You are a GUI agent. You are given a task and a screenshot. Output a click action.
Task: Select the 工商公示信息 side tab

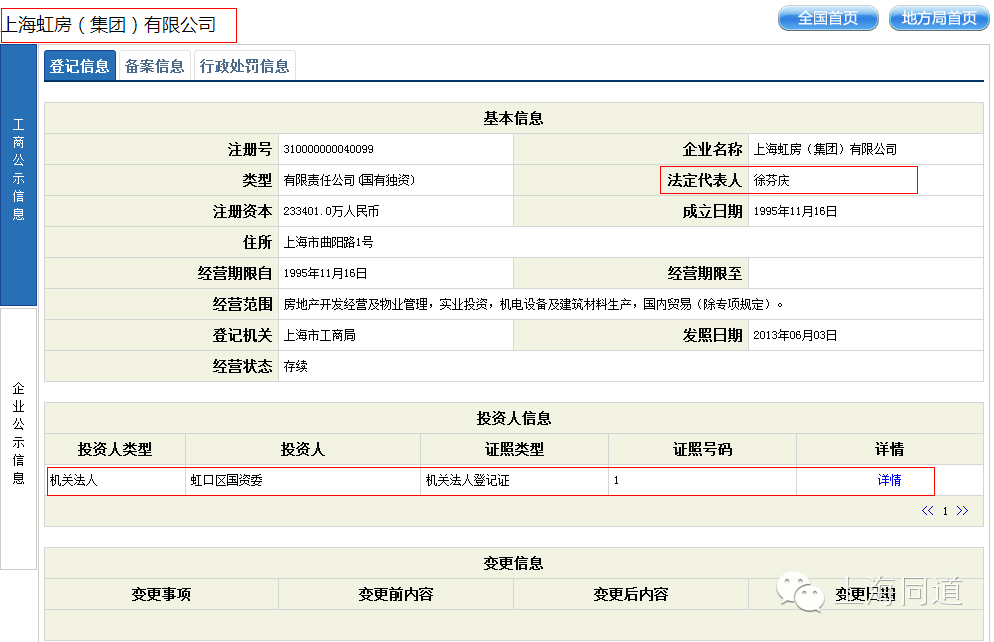(18, 175)
